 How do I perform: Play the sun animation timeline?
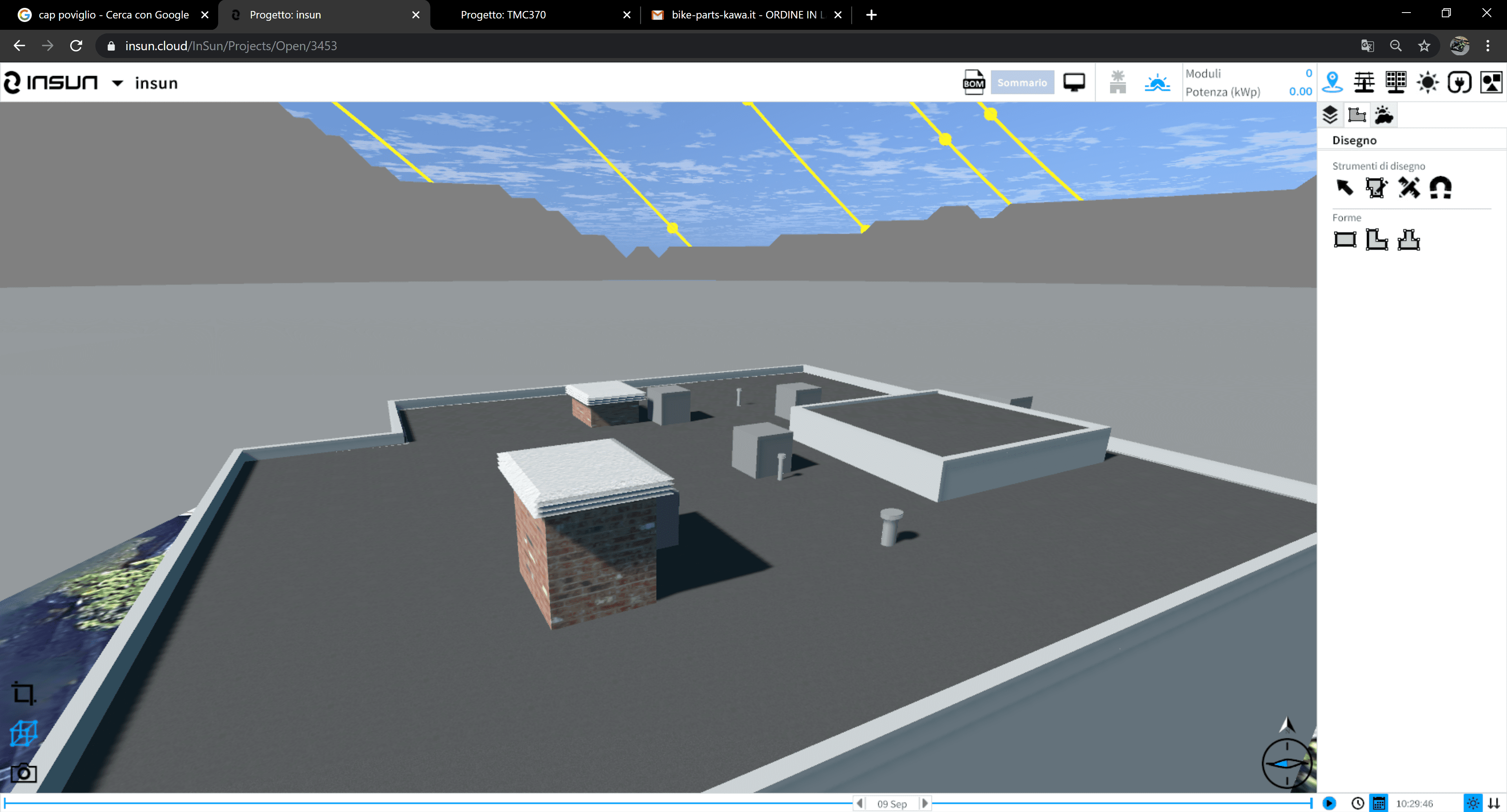(x=1329, y=803)
